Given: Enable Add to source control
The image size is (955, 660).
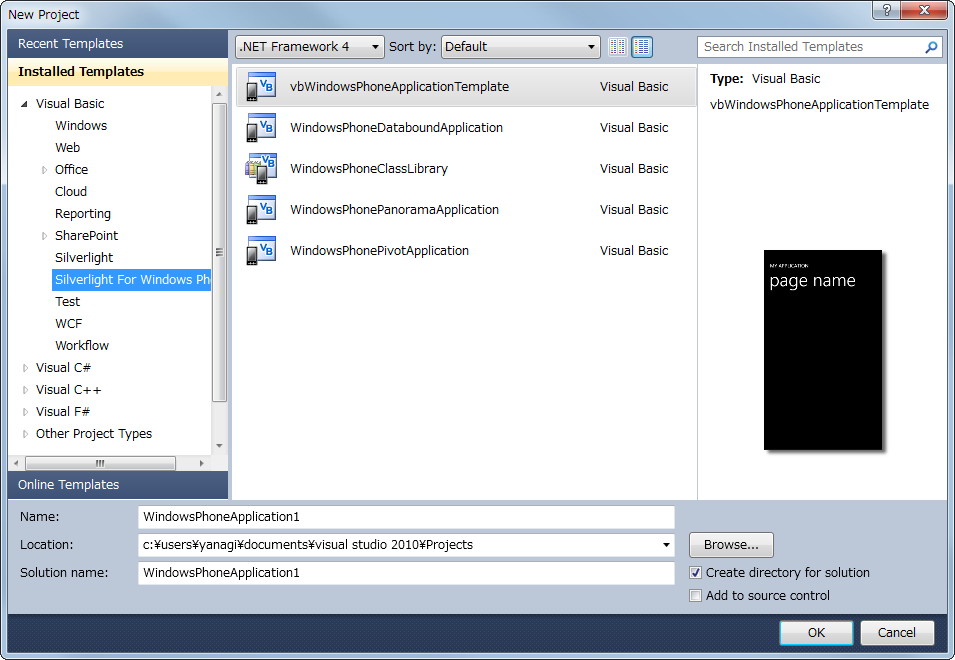Looking at the screenshot, I should (x=696, y=595).
